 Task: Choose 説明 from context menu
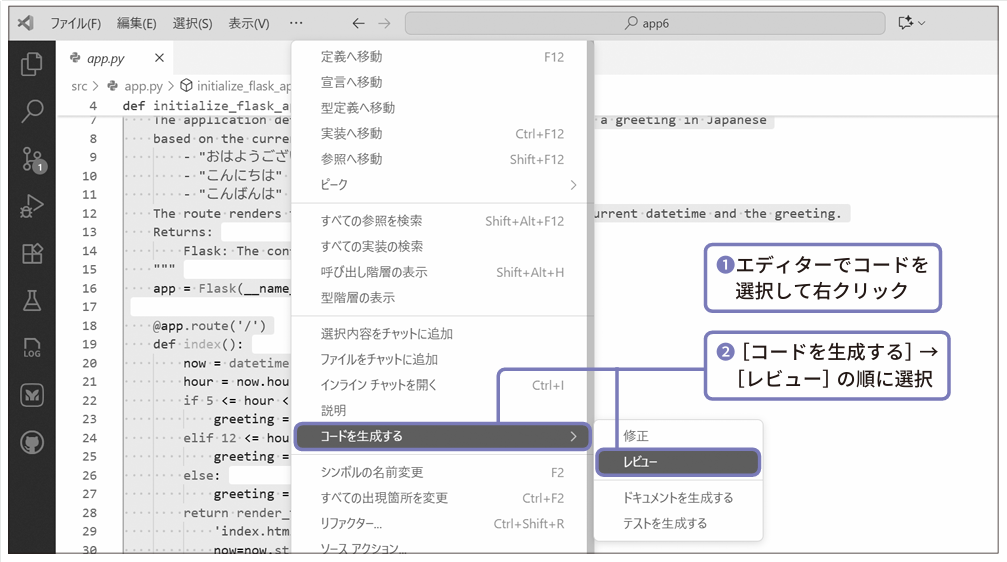point(442,410)
